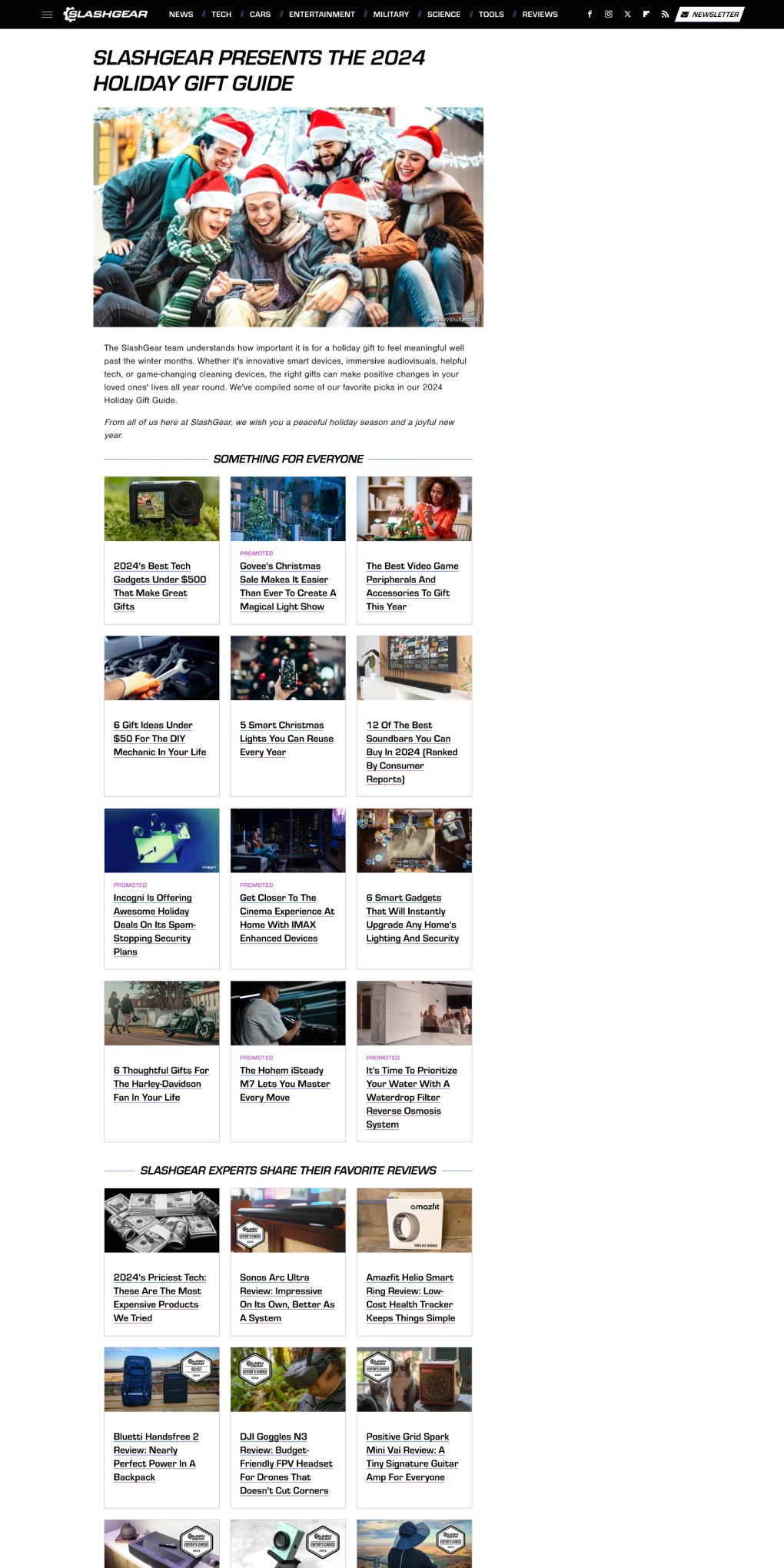The height and width of the screenshot is (1568, 784).
Task: Click the smart home gadgets collage thumbnail
Action: click(x=414, y=840)
